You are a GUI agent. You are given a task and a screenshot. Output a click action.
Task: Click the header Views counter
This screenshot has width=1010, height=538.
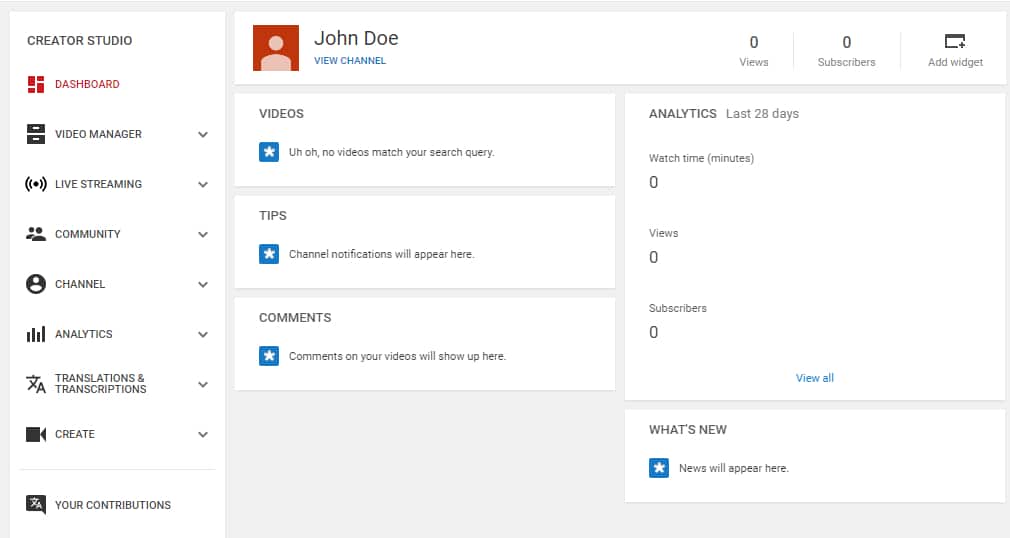(754, 52)
